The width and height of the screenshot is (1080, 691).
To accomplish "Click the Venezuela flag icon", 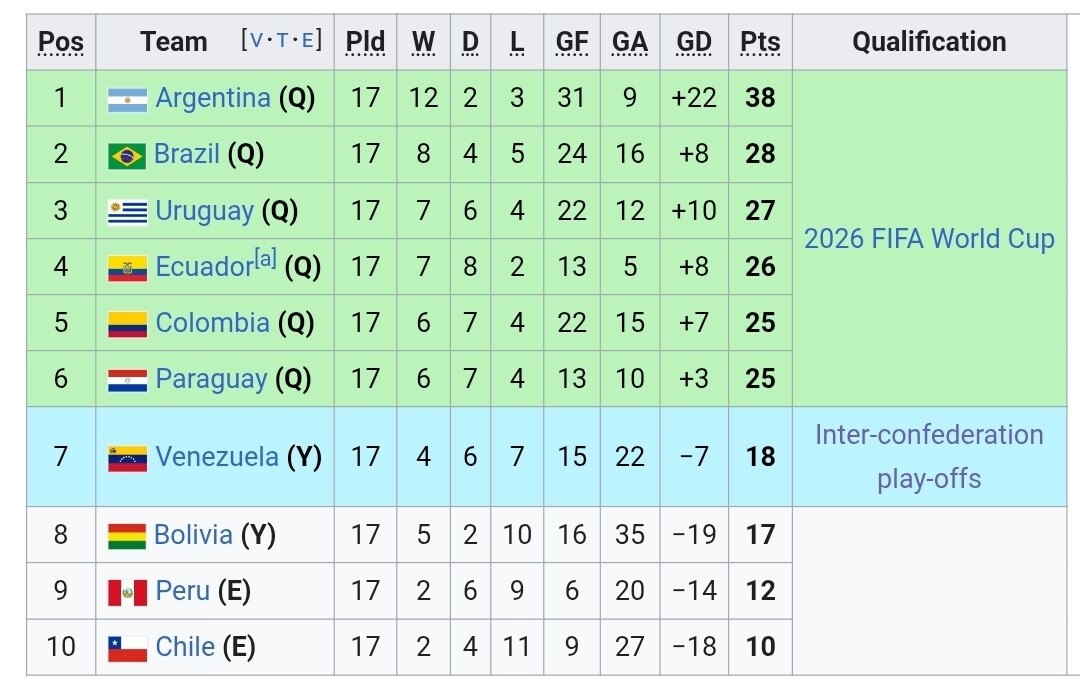I will point(127,458).
